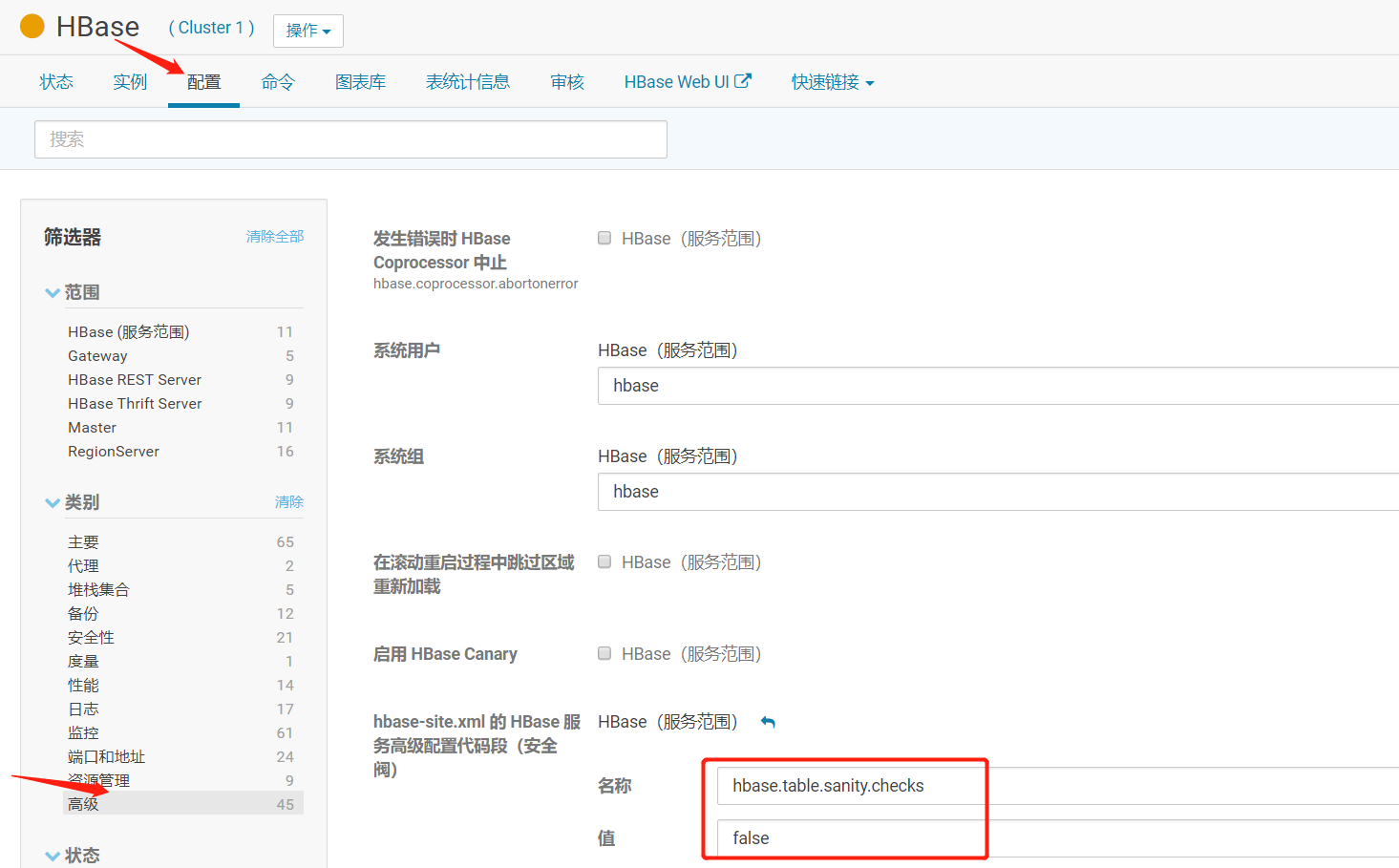Select the 安全性 category filter
This screenshot has width=1399, height=868.
pos(91,637)
